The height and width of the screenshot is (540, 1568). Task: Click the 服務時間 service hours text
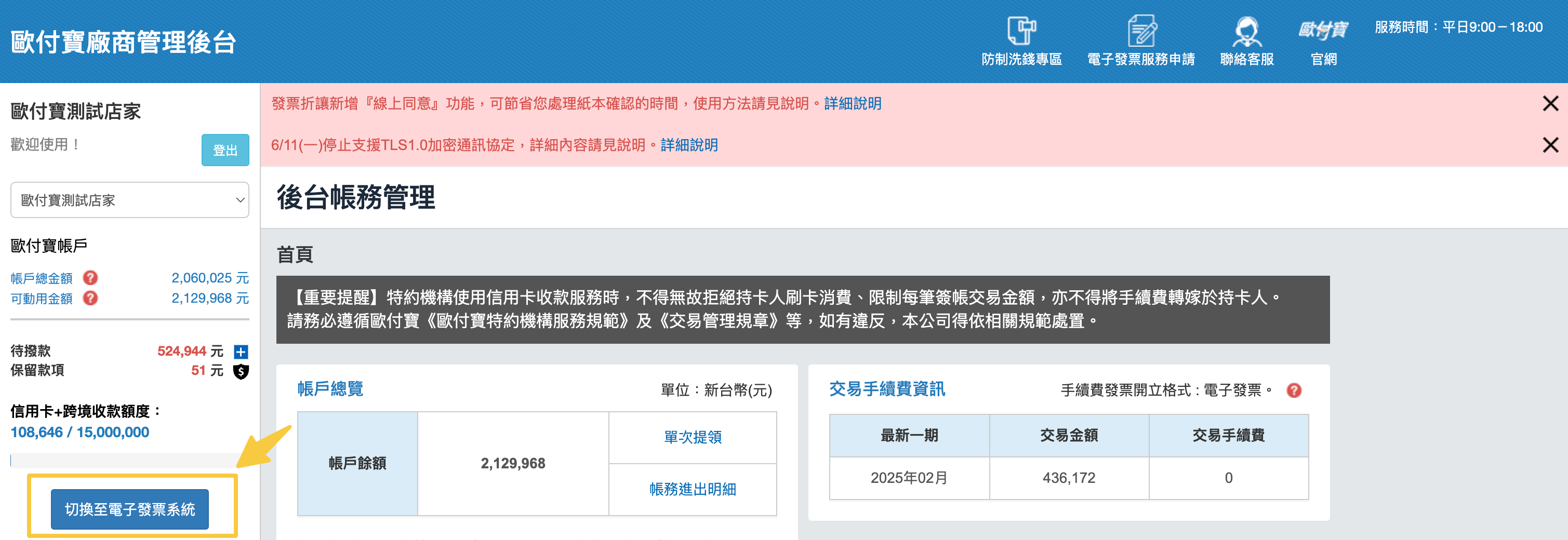tap(1458, 28)
